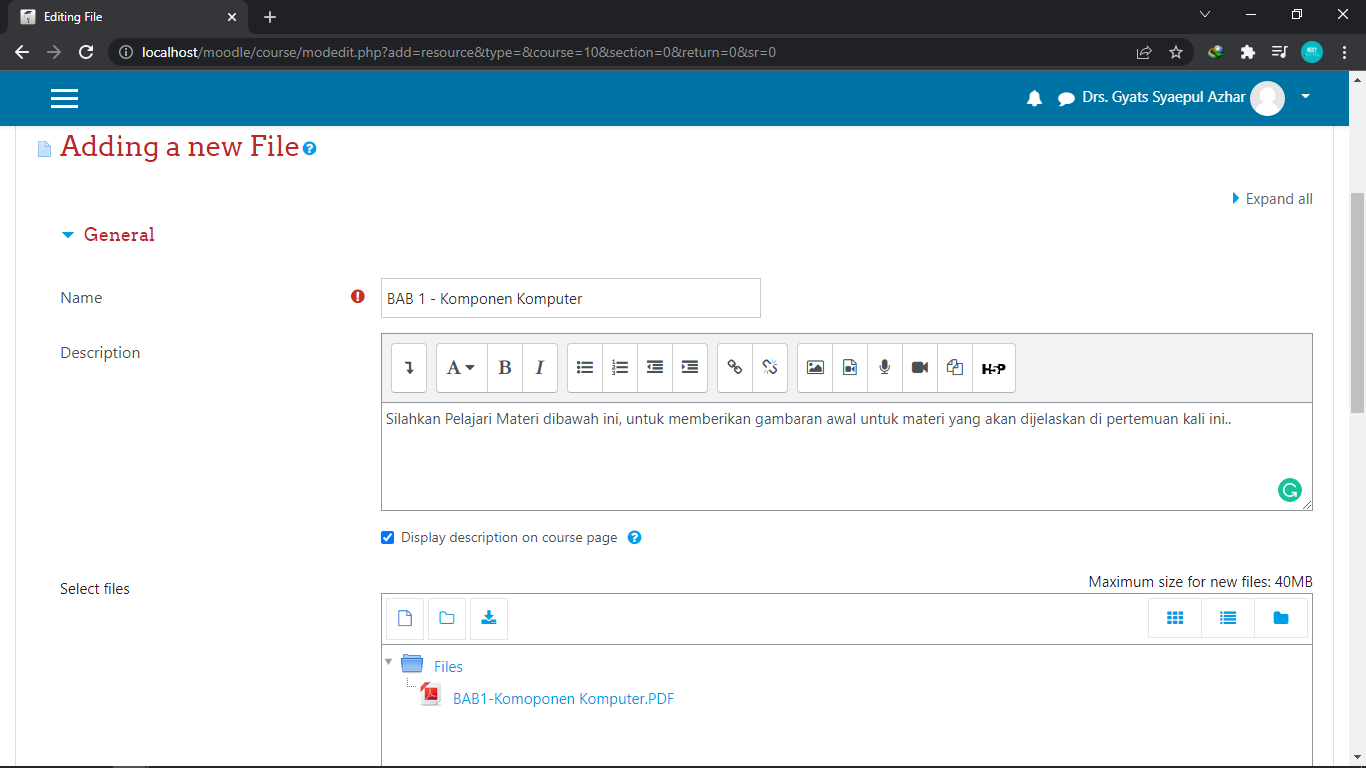
Task: Apply bold formatting in description editor
Action: [x=505, y=368]
